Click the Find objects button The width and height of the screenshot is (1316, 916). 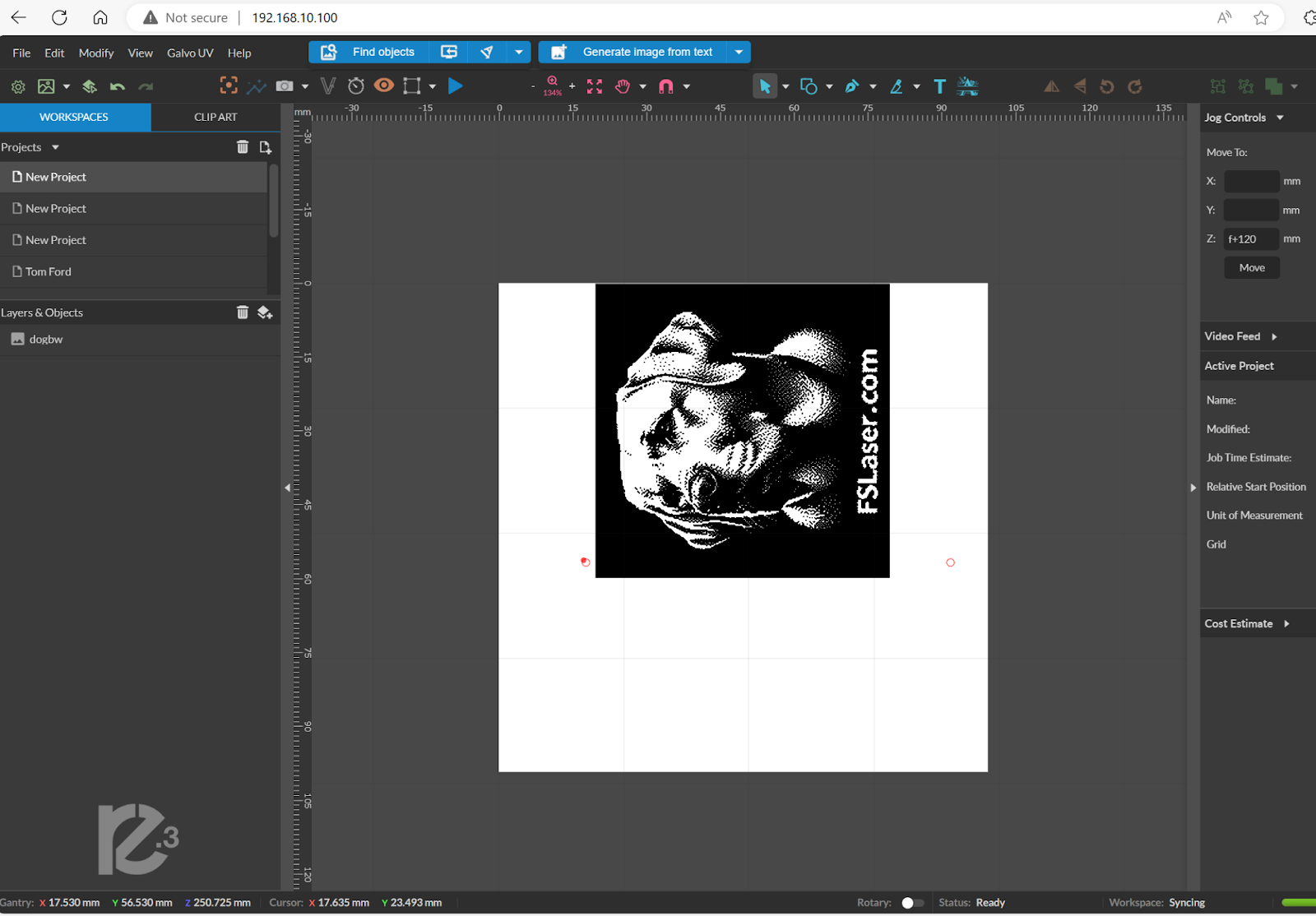pos(368,52)
